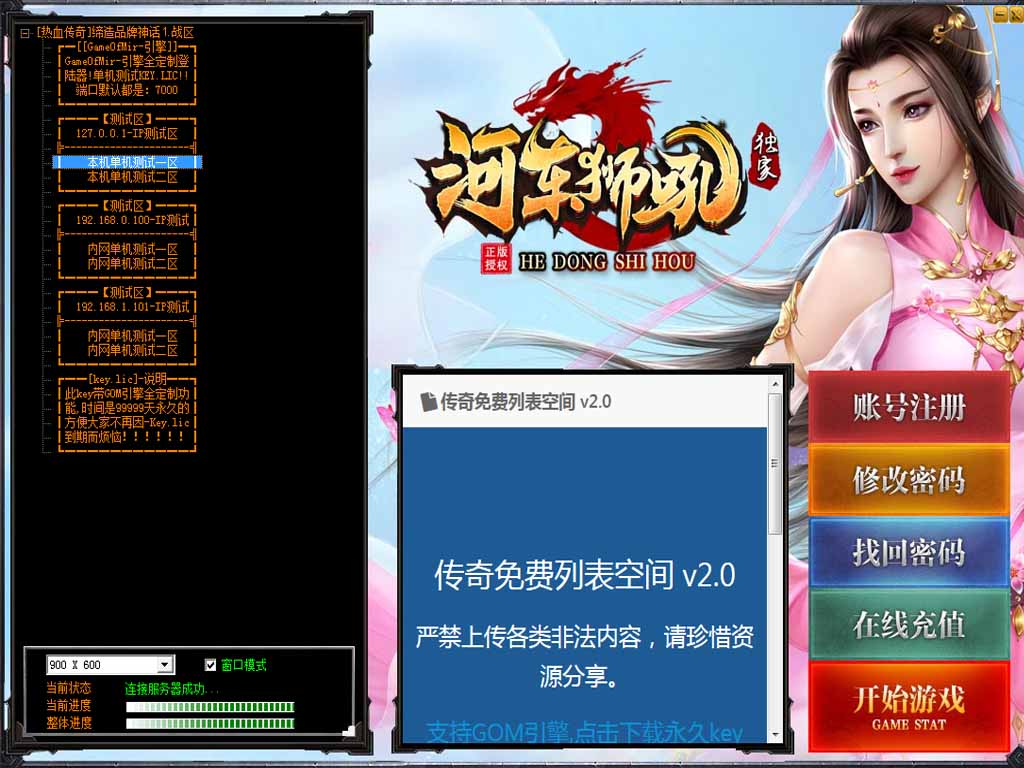Click the 传奇免费列表空间 v2.0 header title
This screenshot has width=1024, height=768.
526,402
